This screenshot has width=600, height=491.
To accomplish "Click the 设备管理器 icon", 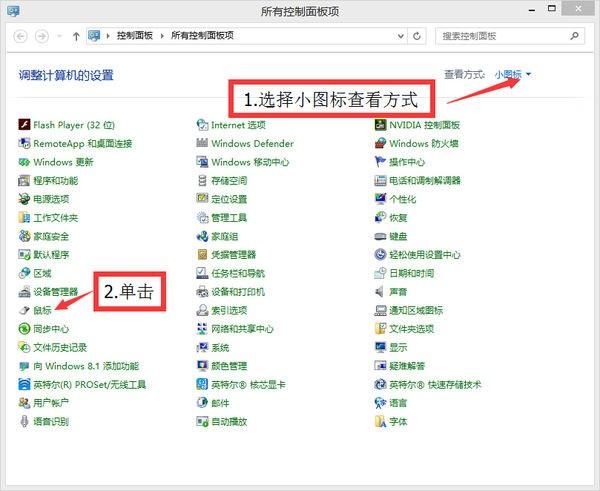I will coord(24,292).
